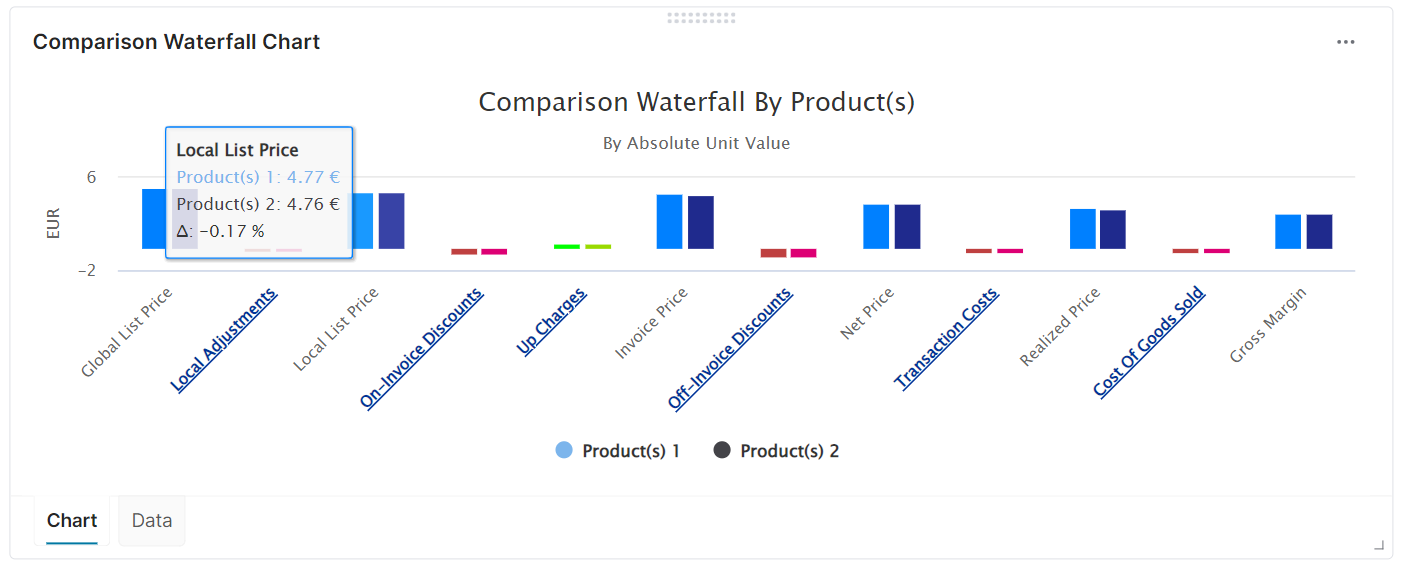The height and width of the screenshot is (567, 1403).
Task: Click the On-Invoice Discounts axis link
Action: pos(422,346)
